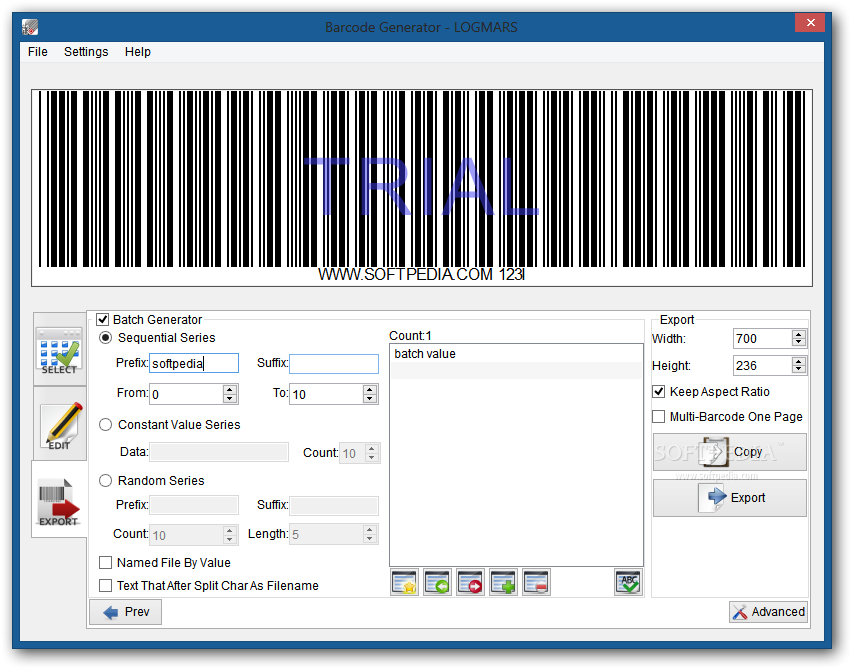Toggle Keep Aspect Ratio checkbox
The height and width of the screenshot is (669, 852).
[x=659, y=391]
